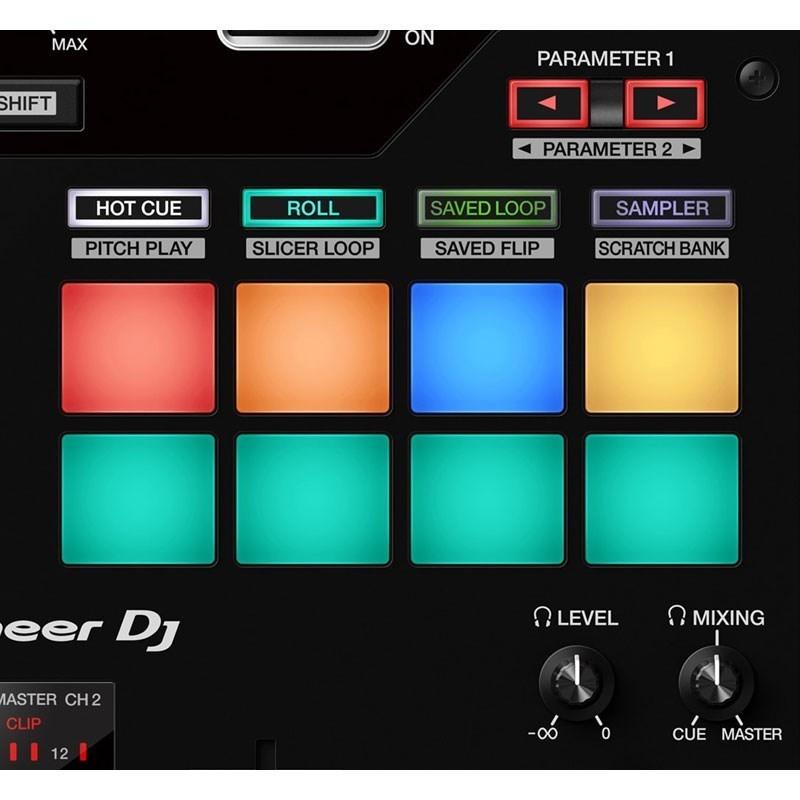Image resolution: width=800 pixels, height=800 pixels.
Task: Switch to SAMPLER mode
Action: [x=660, y=208]
